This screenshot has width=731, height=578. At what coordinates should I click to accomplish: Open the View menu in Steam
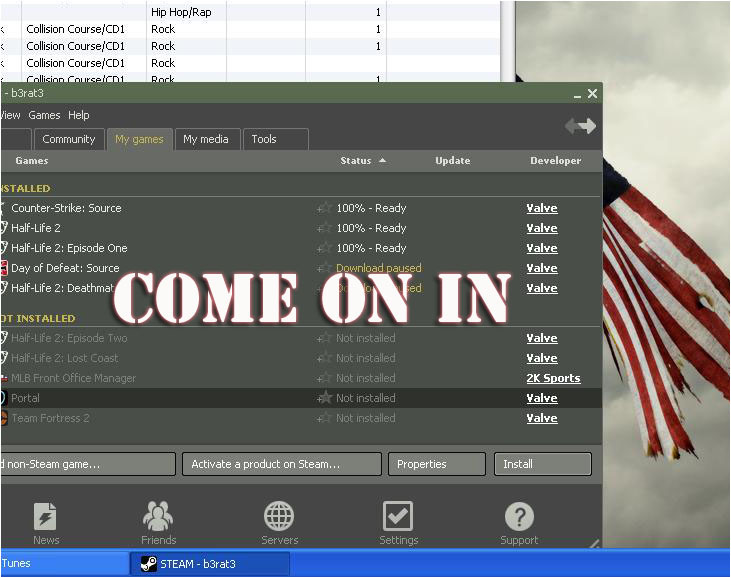tap(10, 115)
